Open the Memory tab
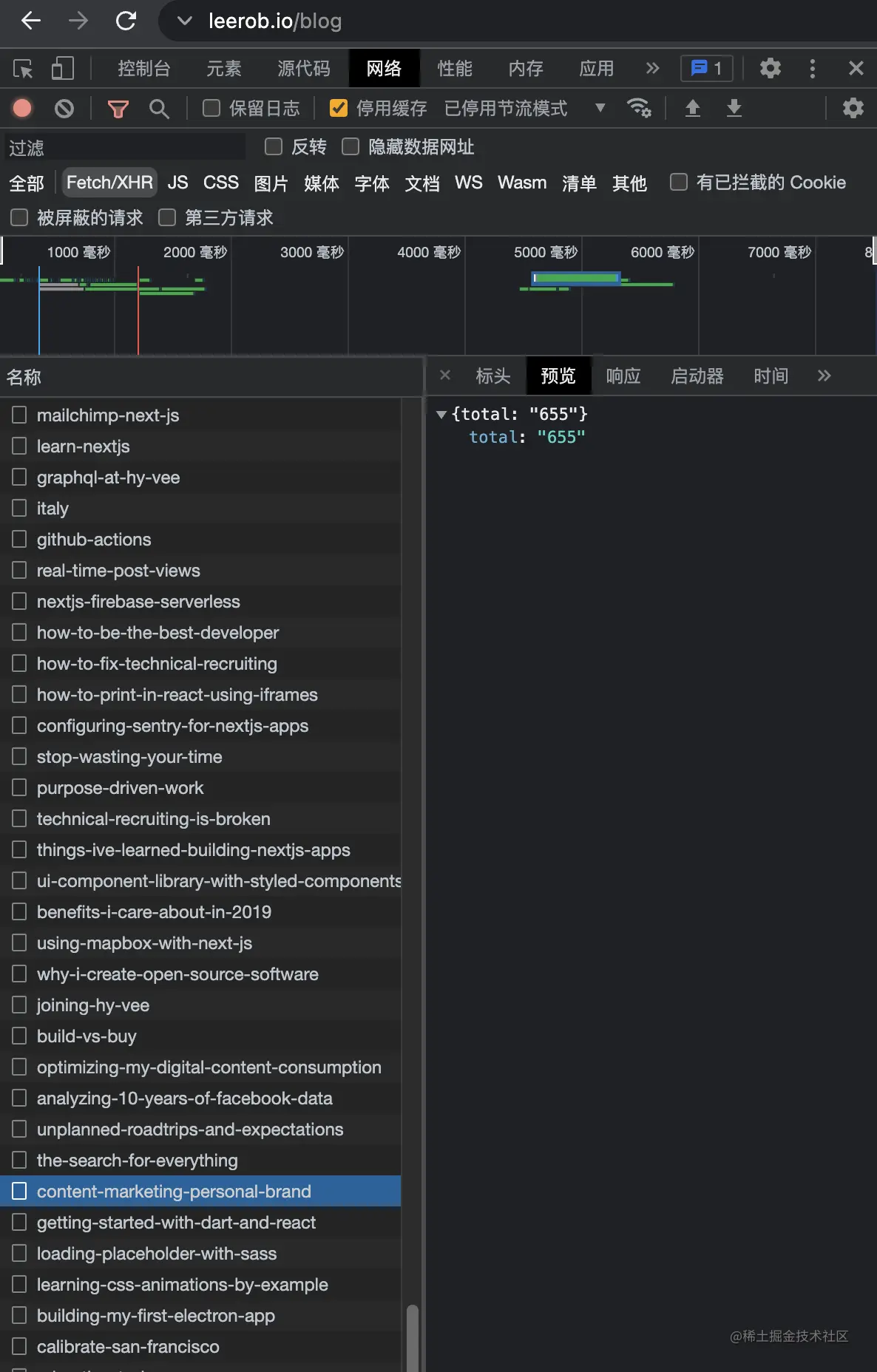The image size is (877, 1372). [x=526, y=69]
